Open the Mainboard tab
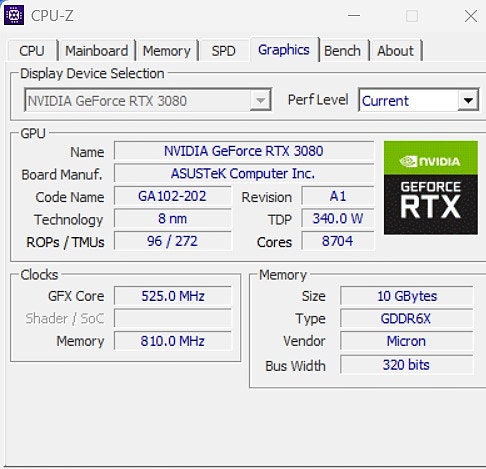The image size is (486, 469). pos(97,51)
